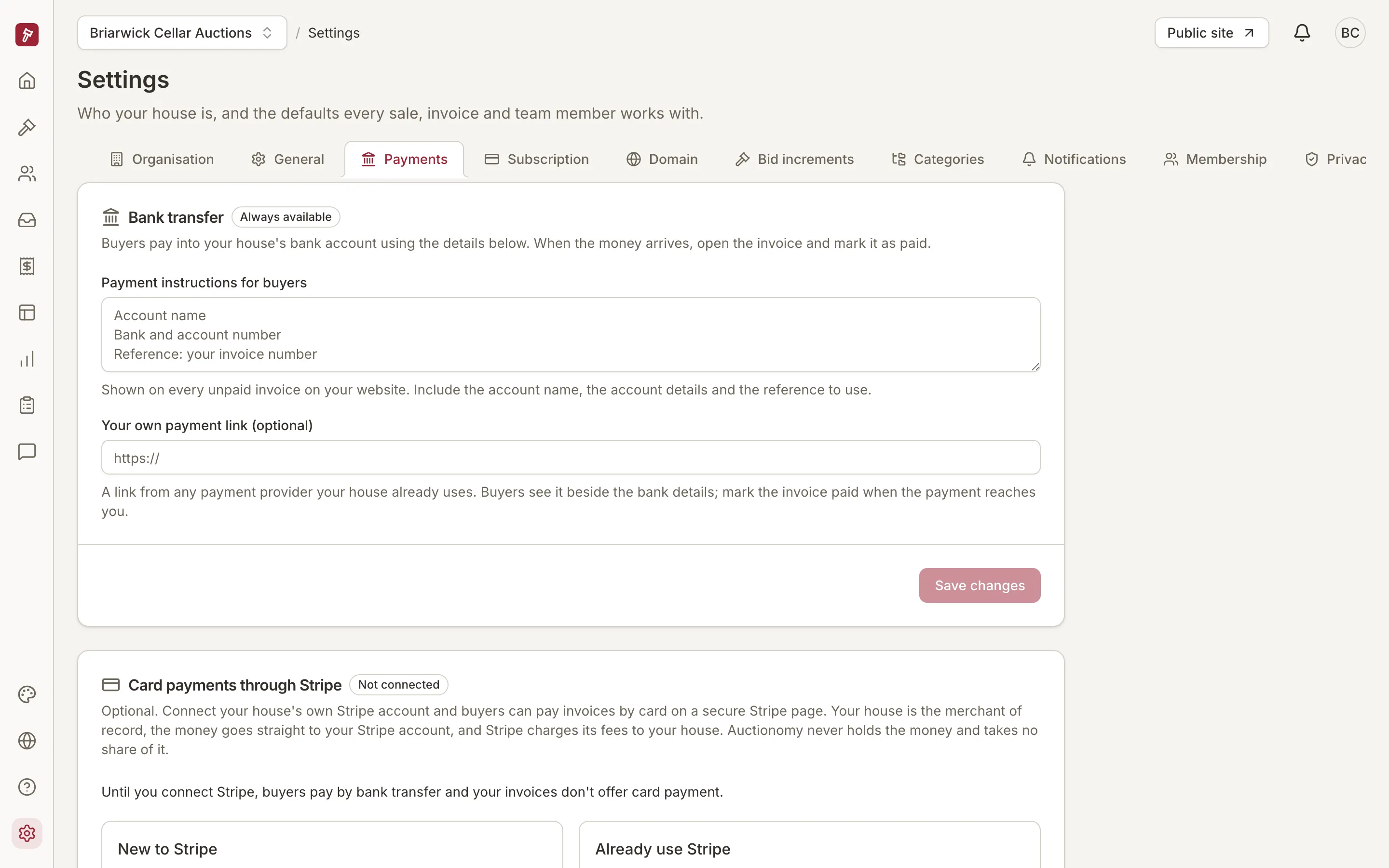Open the notifications bell in the header
The width and height of the screenshot is (1389, 868).
1302,33
